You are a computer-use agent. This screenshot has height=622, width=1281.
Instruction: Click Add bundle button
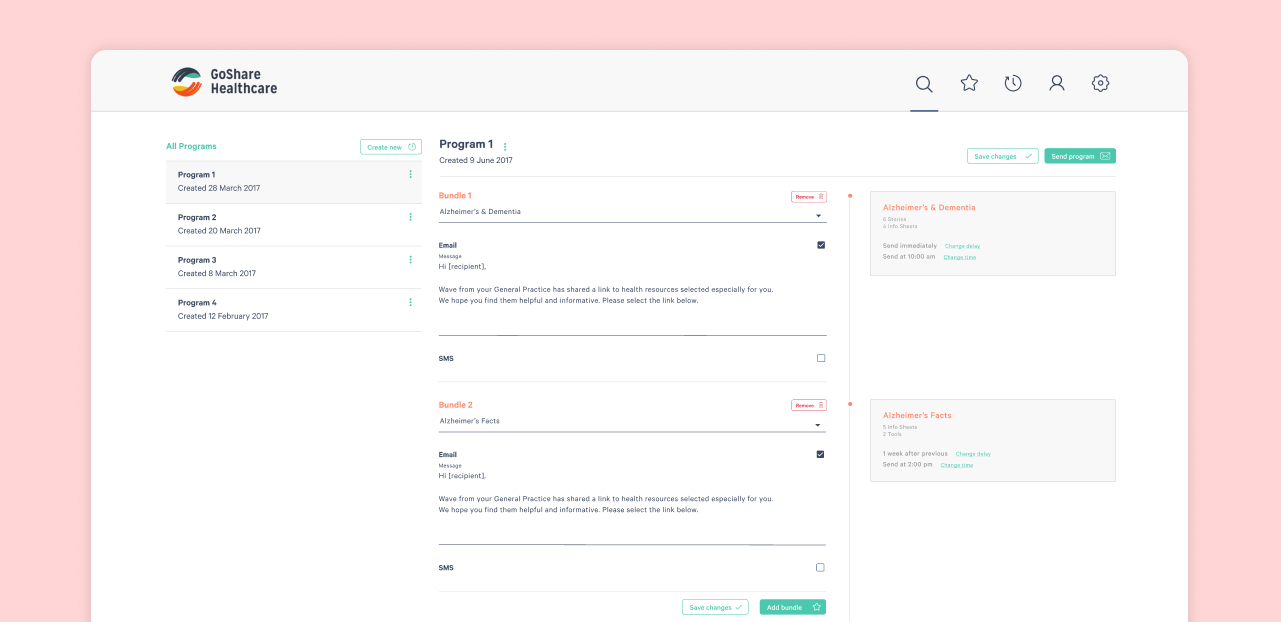[x=793, y=607]
